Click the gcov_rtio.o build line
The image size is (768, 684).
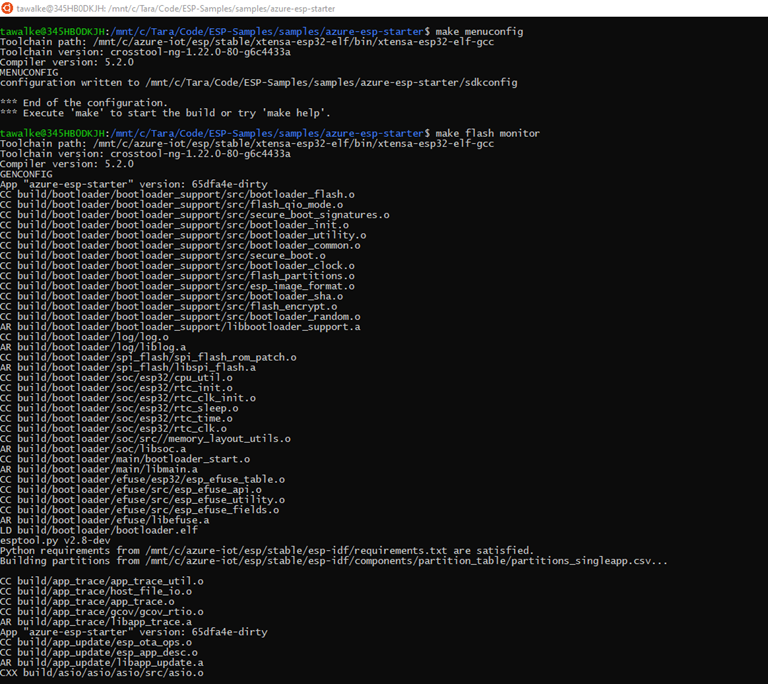click(102, 612)
